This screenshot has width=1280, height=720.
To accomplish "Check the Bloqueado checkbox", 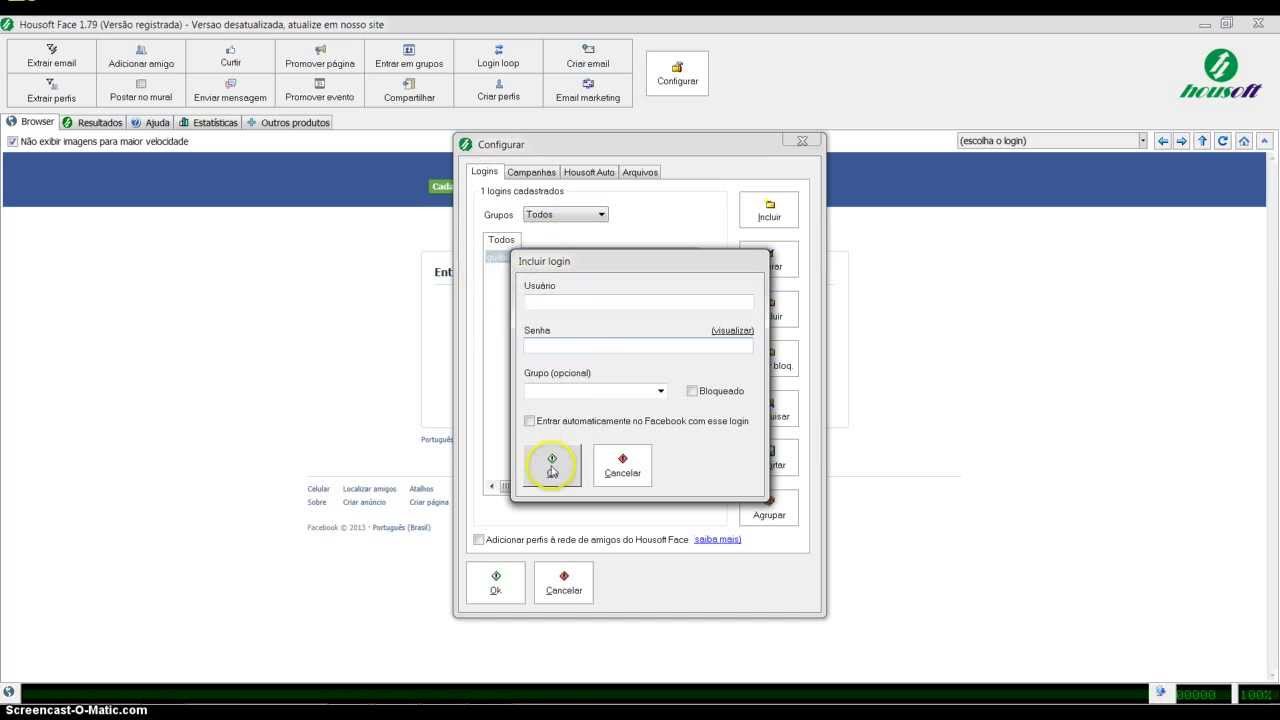I will click(x=692, y=391).
